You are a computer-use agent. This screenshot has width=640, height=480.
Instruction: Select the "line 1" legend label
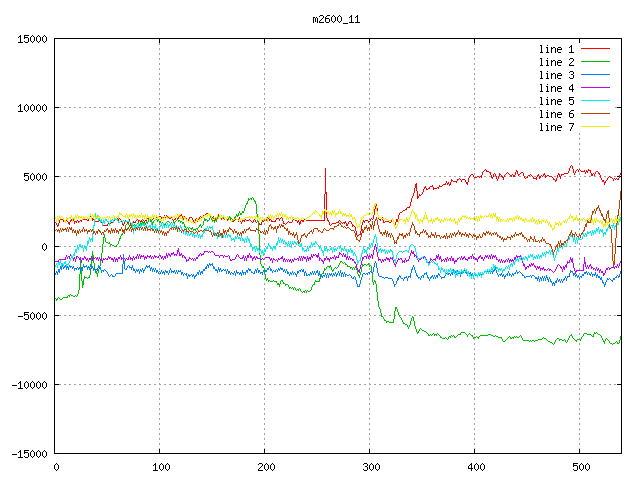click(x=556, y=49)
